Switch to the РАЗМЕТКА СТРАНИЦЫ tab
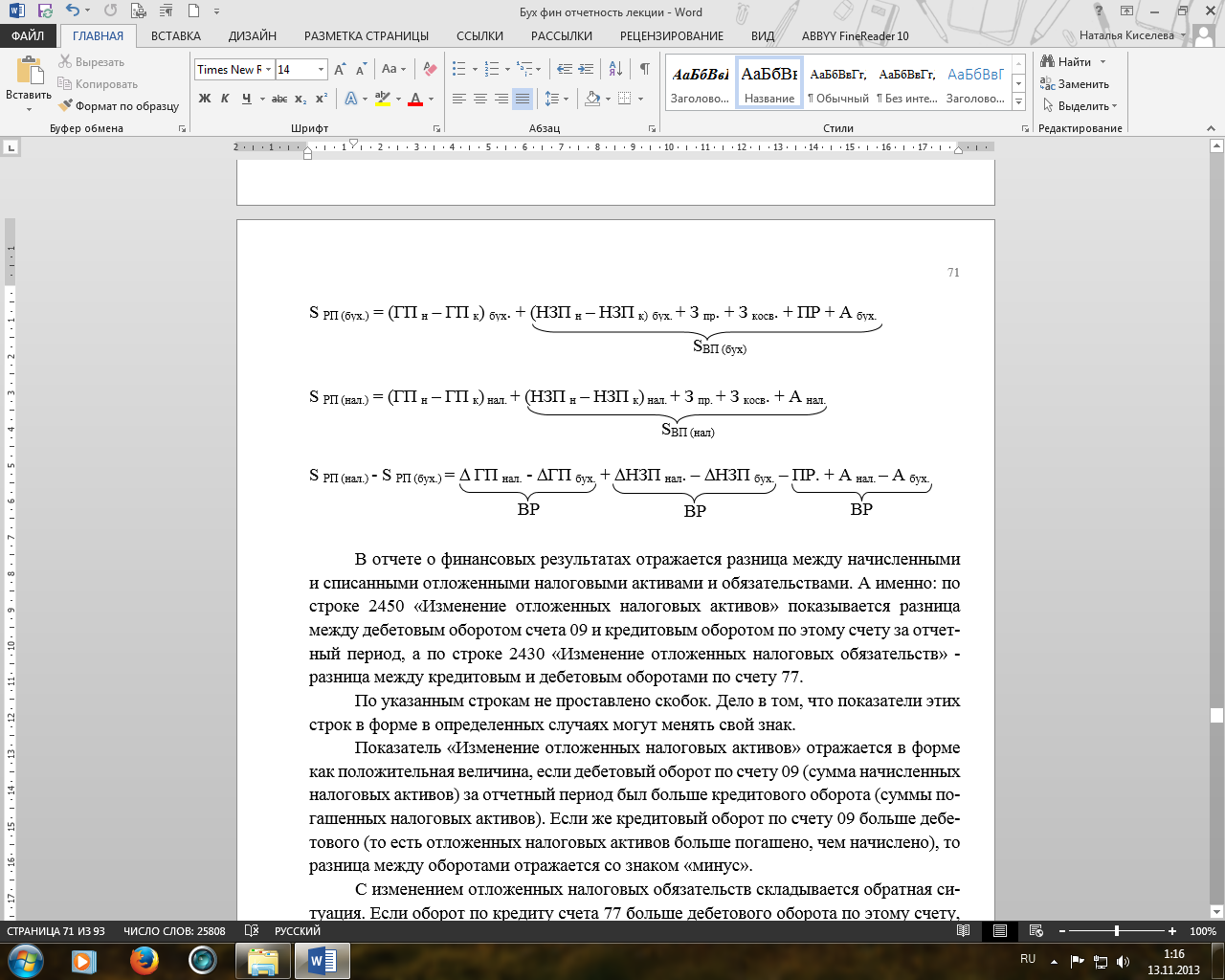This screenshot has width=1225, height=980. [x=367, y=36]
